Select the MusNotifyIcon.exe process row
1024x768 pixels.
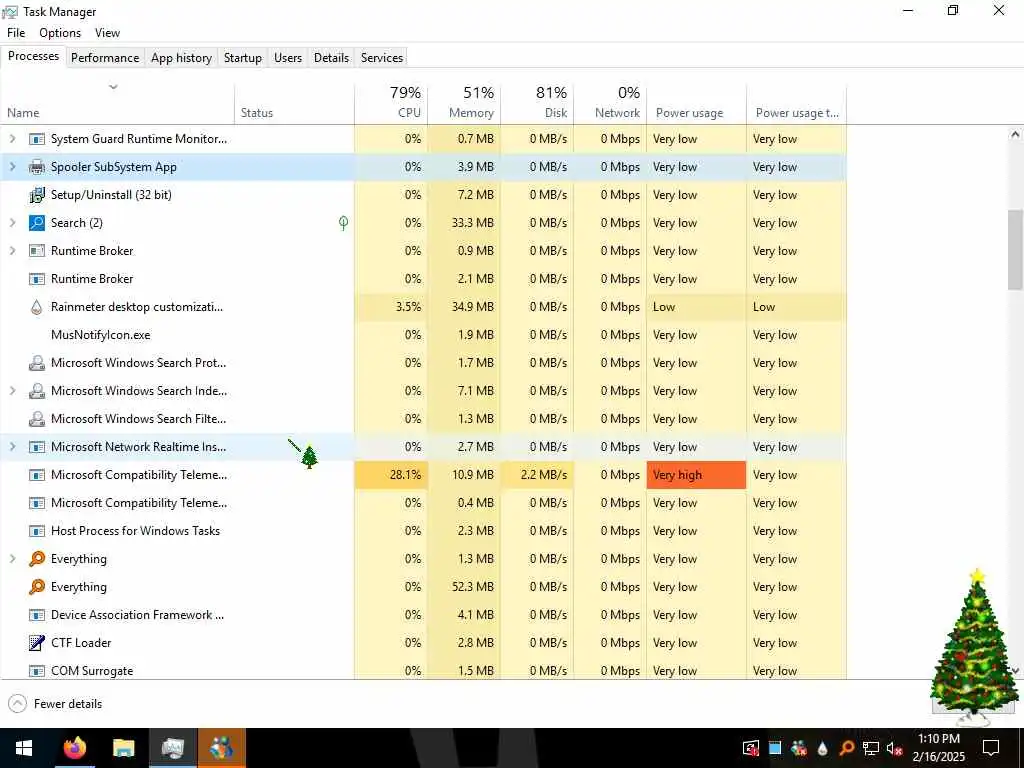tap(423, 335)
